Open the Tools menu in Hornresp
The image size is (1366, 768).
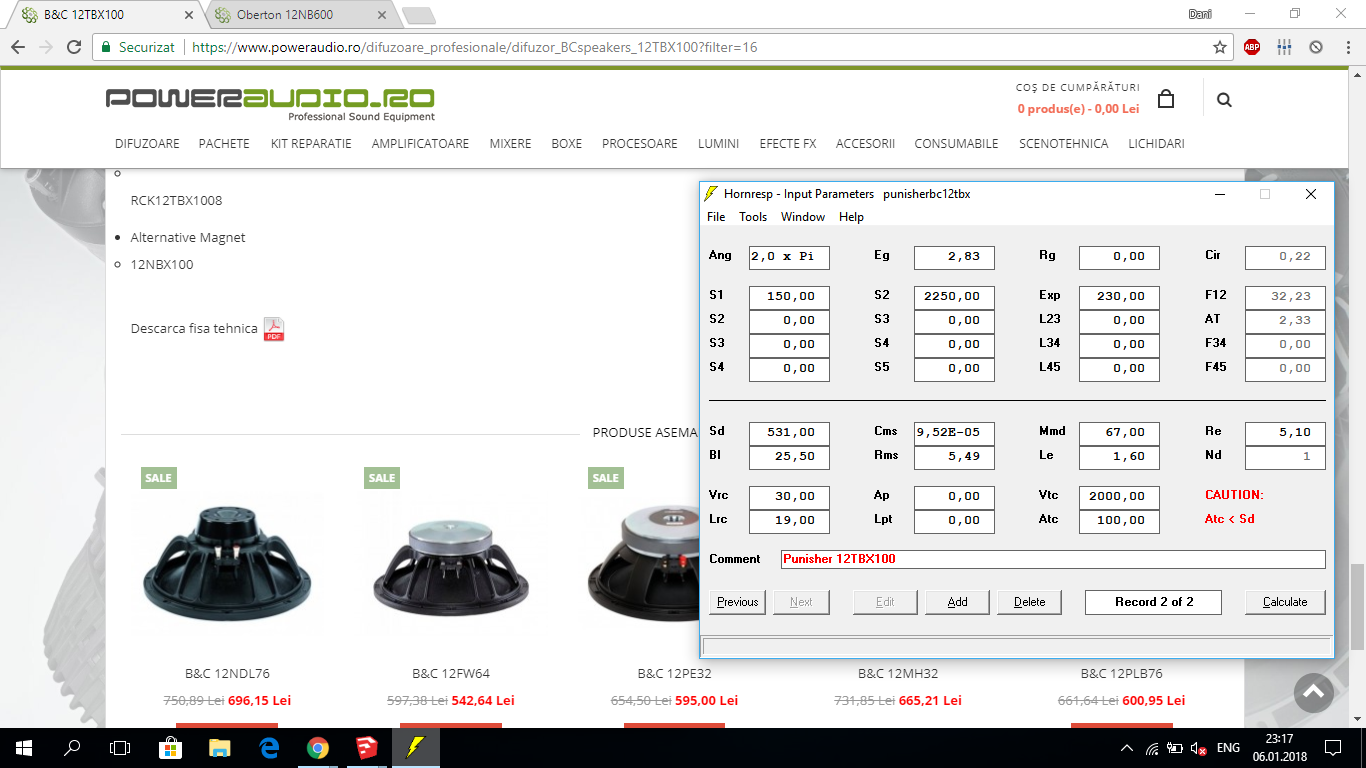coord(753,217)
